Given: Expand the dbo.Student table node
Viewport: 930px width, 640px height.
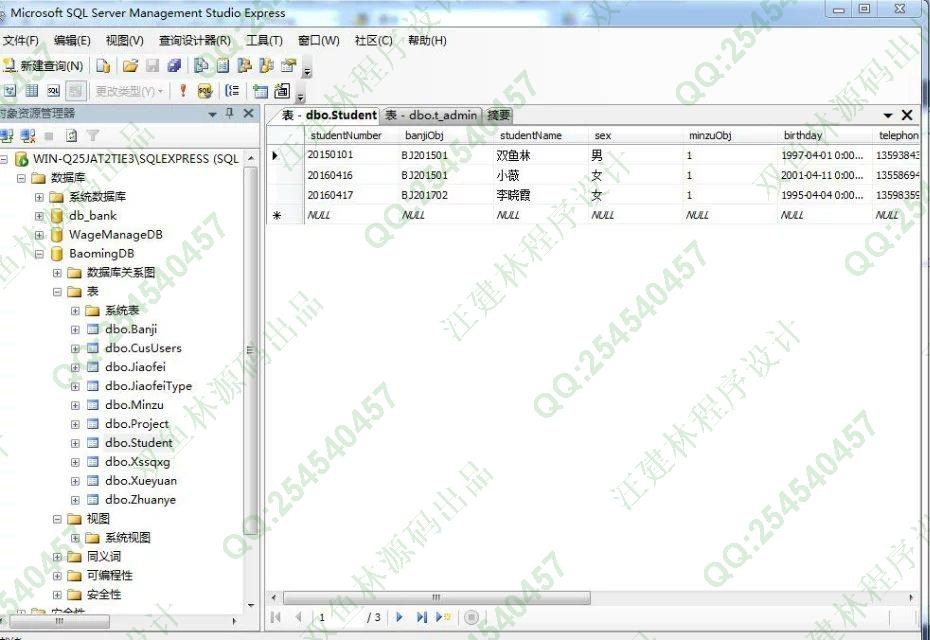Looking at the screenshot, I should tap(75, 443).
